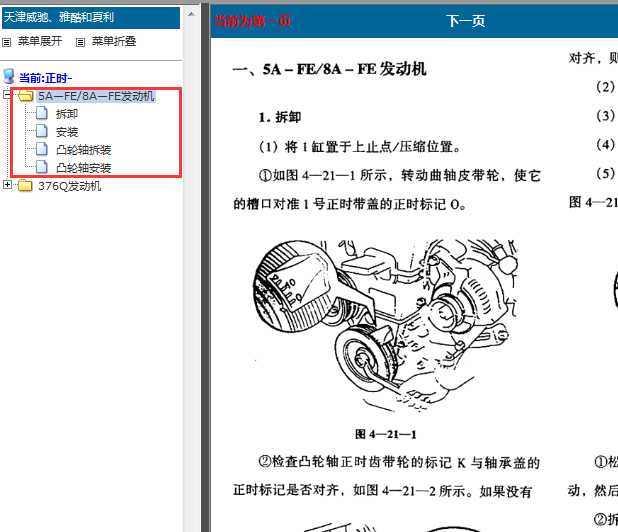Collapse the 5A—FE/8A—FE发动机 tree node

coord(7,95)
